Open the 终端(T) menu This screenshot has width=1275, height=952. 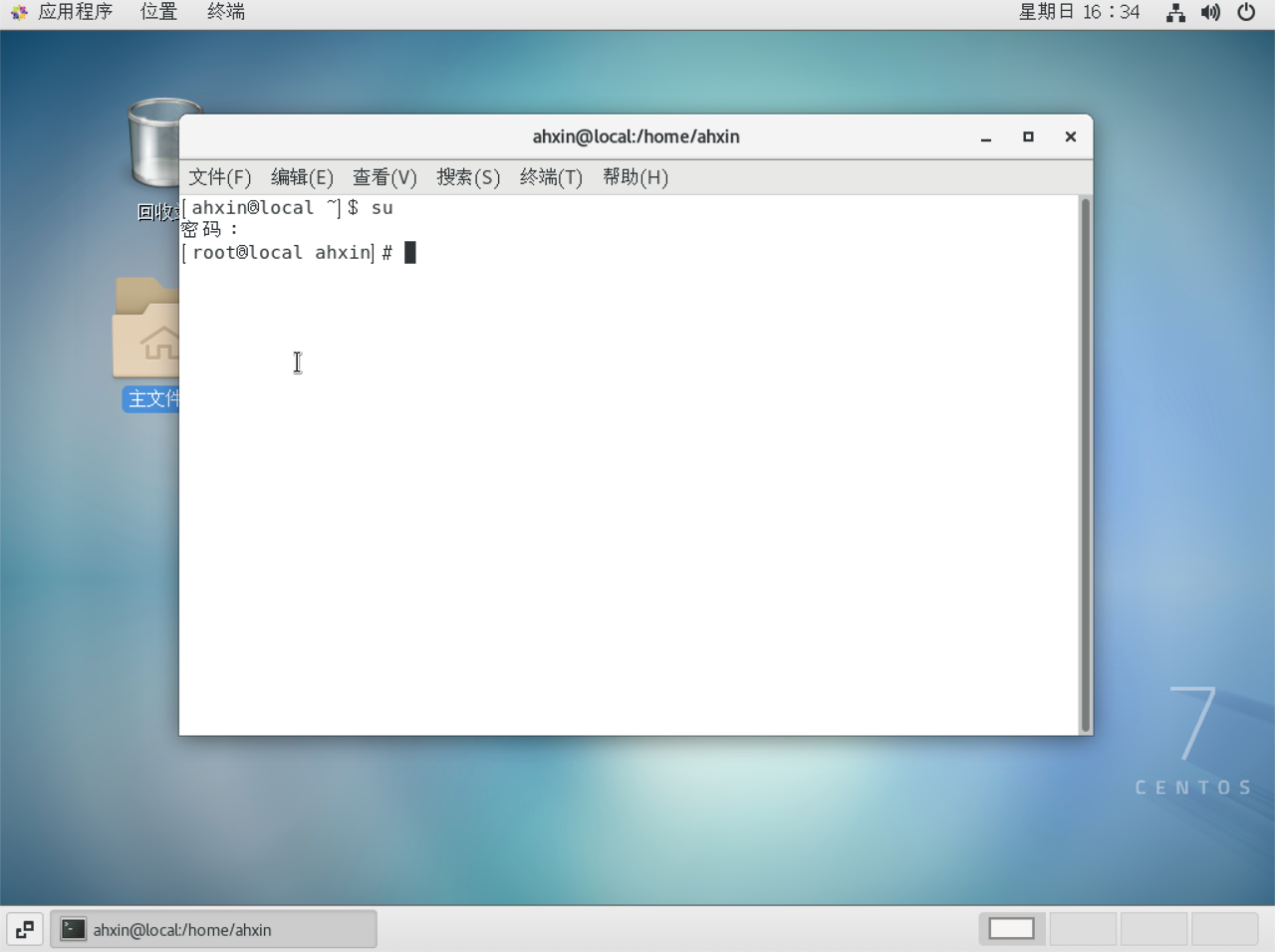[x=551, y=177]
